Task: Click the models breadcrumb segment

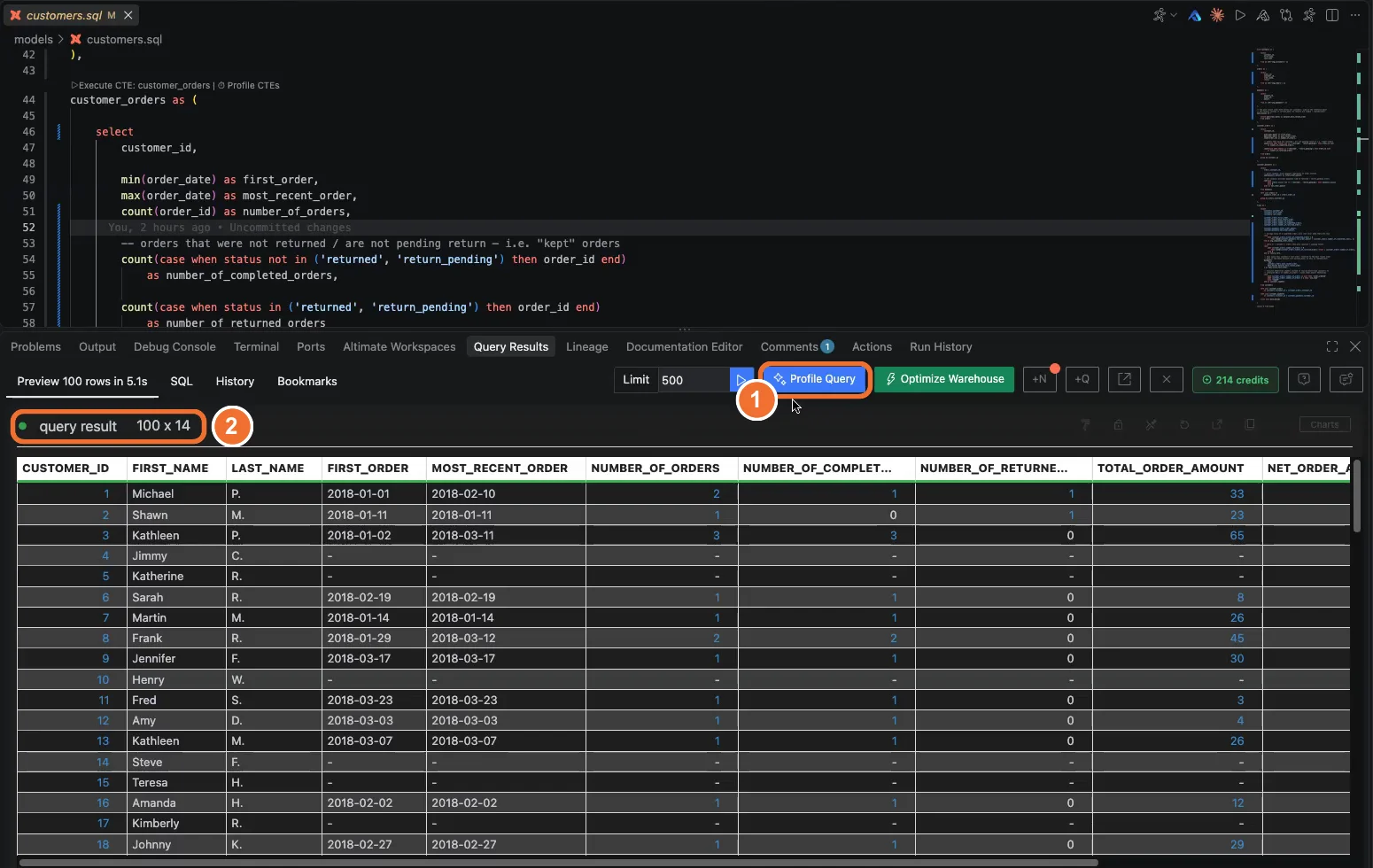Action: pos(34,39)
